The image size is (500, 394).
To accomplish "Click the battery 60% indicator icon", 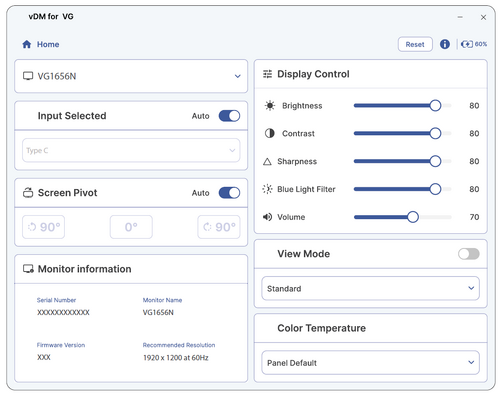I will click(x=467, y=44).
